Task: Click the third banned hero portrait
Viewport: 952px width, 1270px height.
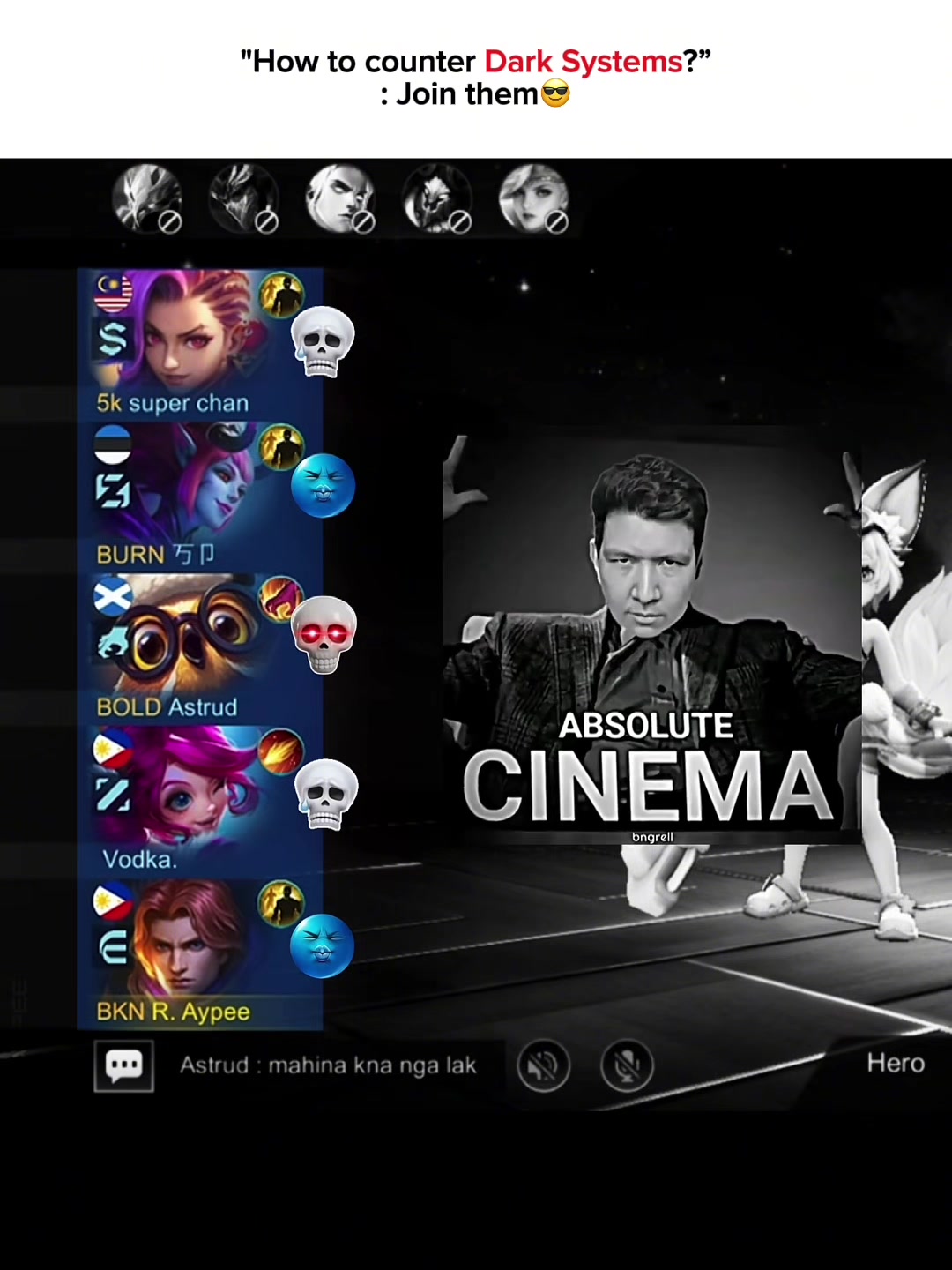Action: (x=341, y=198)
